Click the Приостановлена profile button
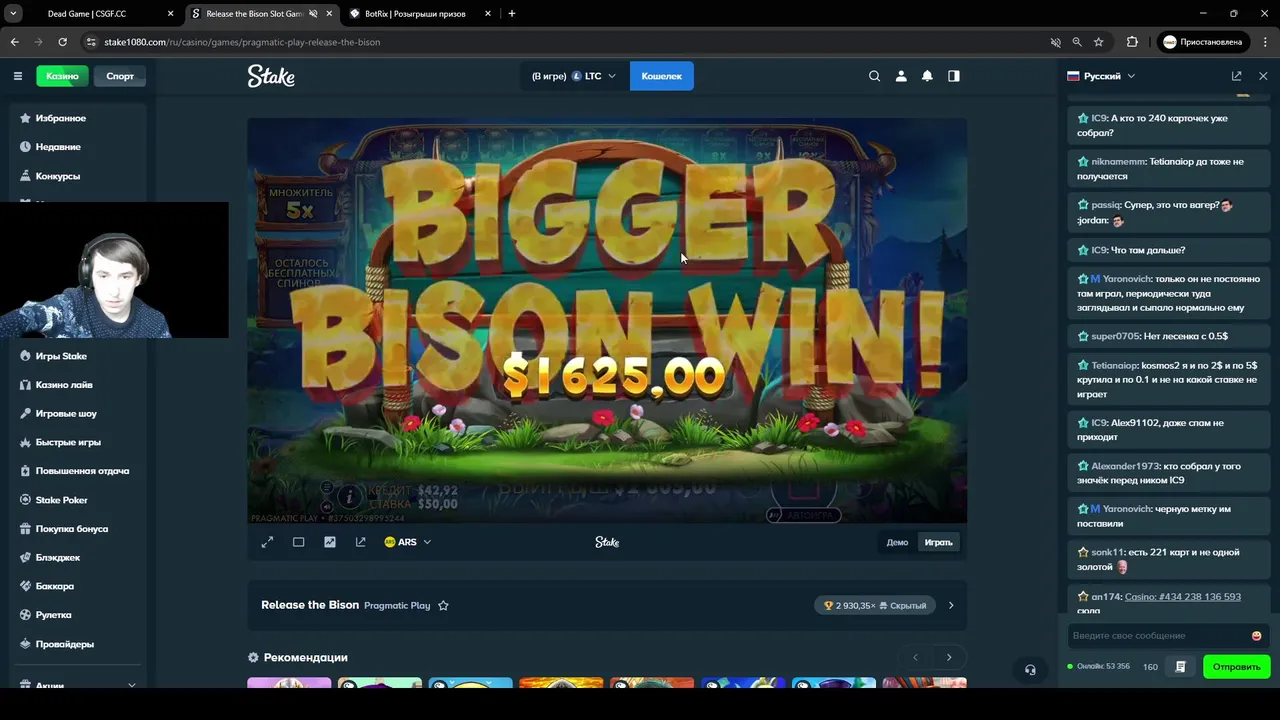 (1203, 42)
